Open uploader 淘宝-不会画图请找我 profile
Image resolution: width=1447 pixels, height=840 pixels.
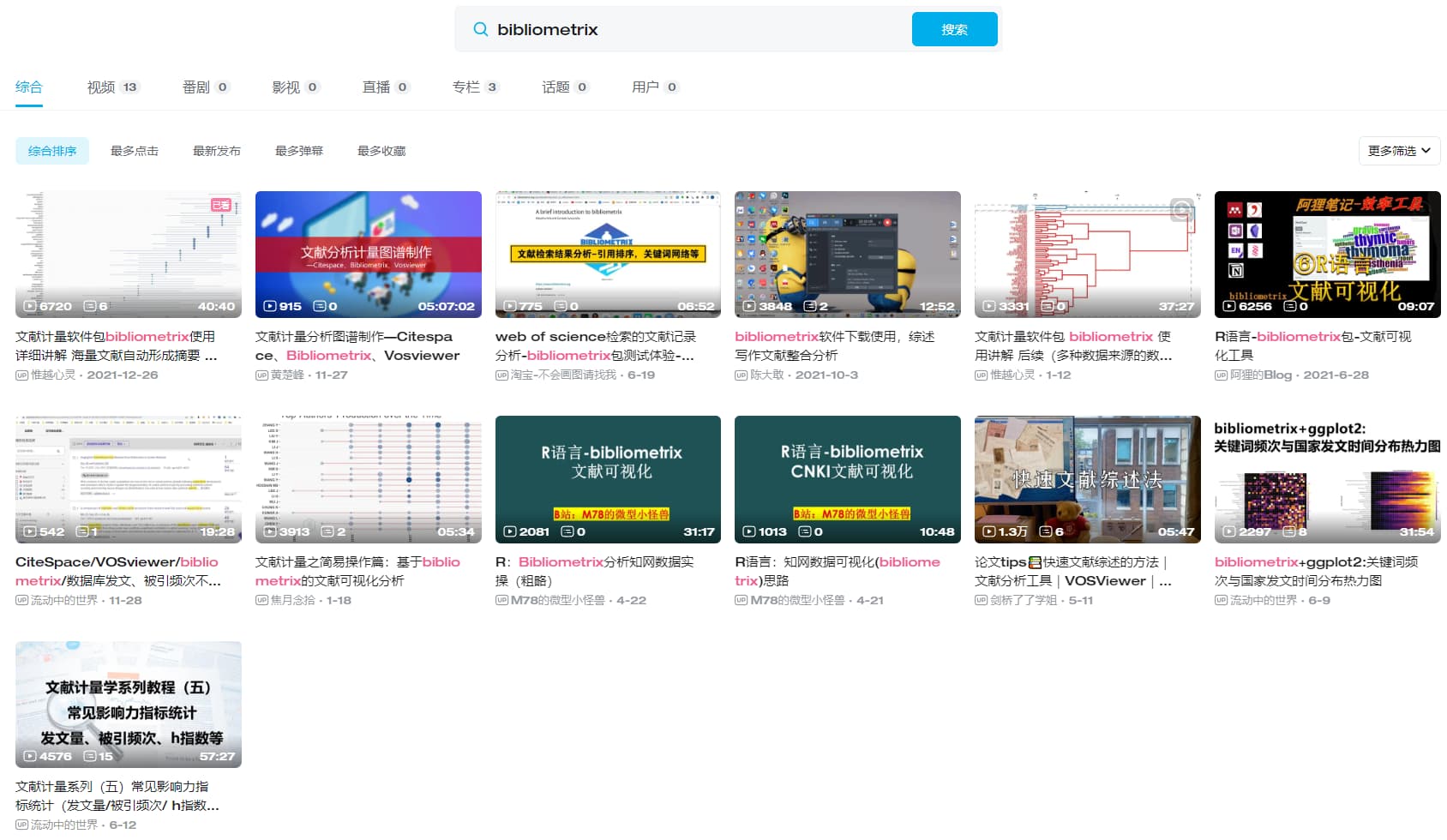point(563,375)
